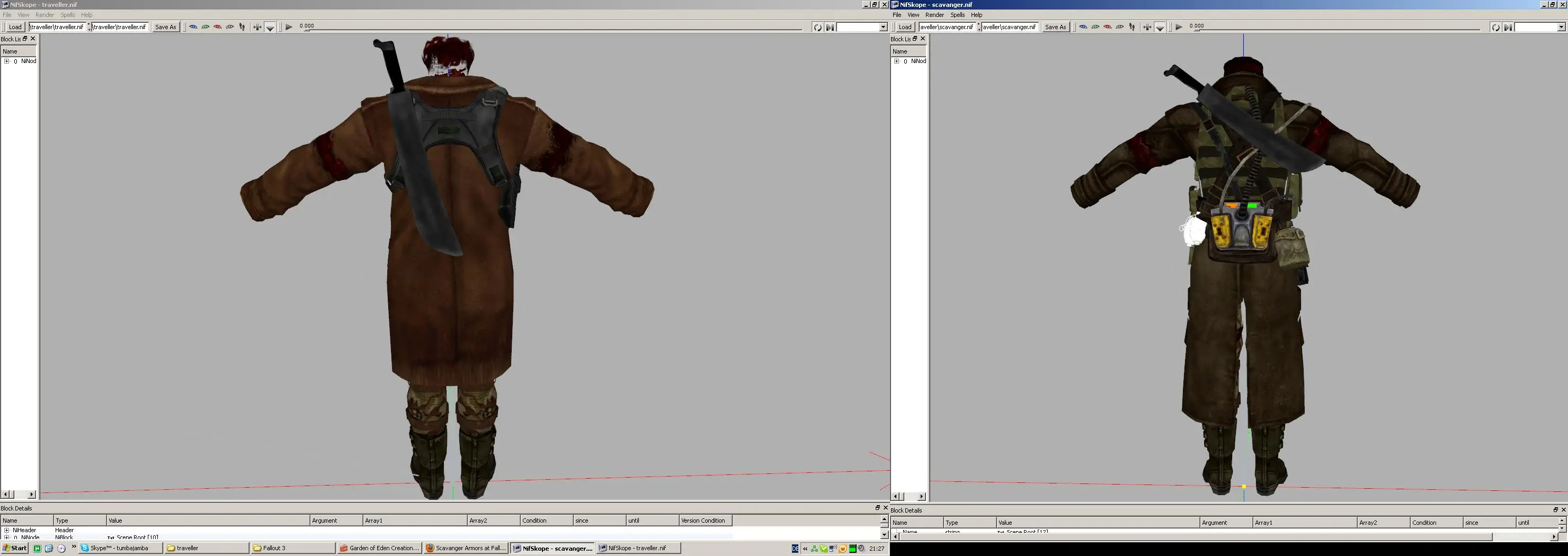Click the green eye view icon in traveller window
This screenshot has height=556, width=1568.
pos(205,27)
